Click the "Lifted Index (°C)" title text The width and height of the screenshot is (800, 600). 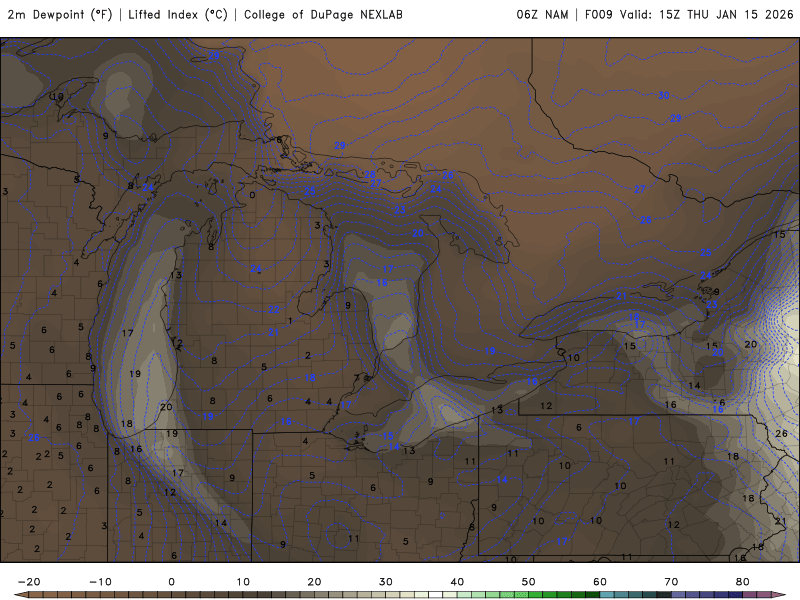(x=178, y=15)
